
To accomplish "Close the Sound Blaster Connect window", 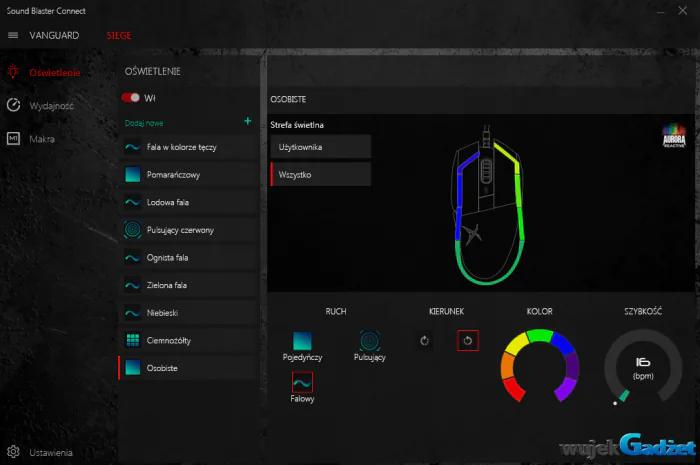I will [683, 10].
